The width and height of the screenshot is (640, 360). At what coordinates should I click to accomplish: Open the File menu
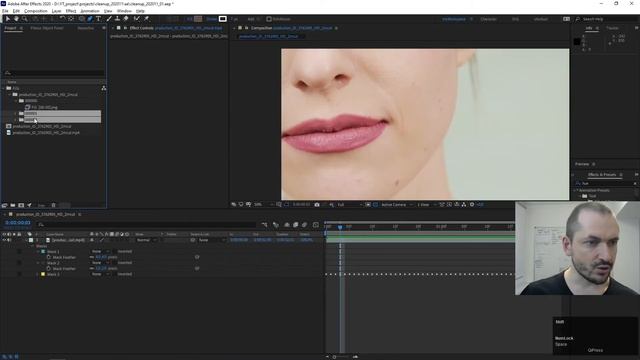(5, 11)
